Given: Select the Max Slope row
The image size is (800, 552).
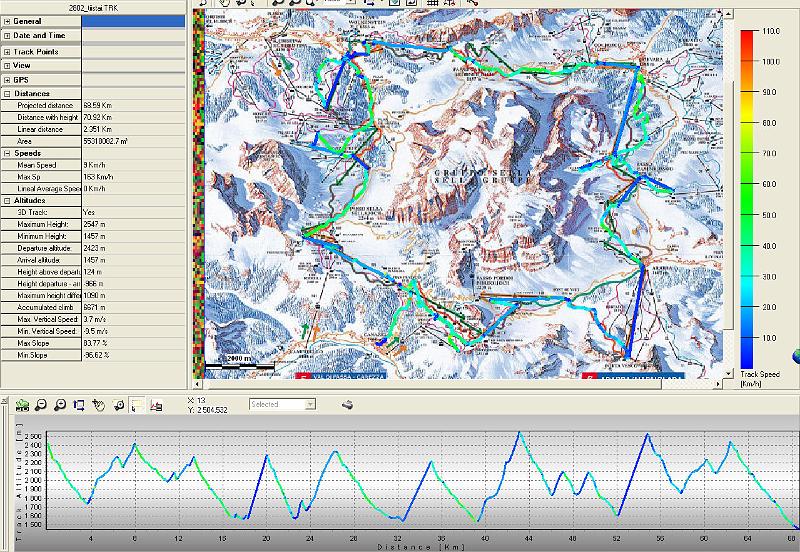Looking at the screenshot, I should (93, 343).
